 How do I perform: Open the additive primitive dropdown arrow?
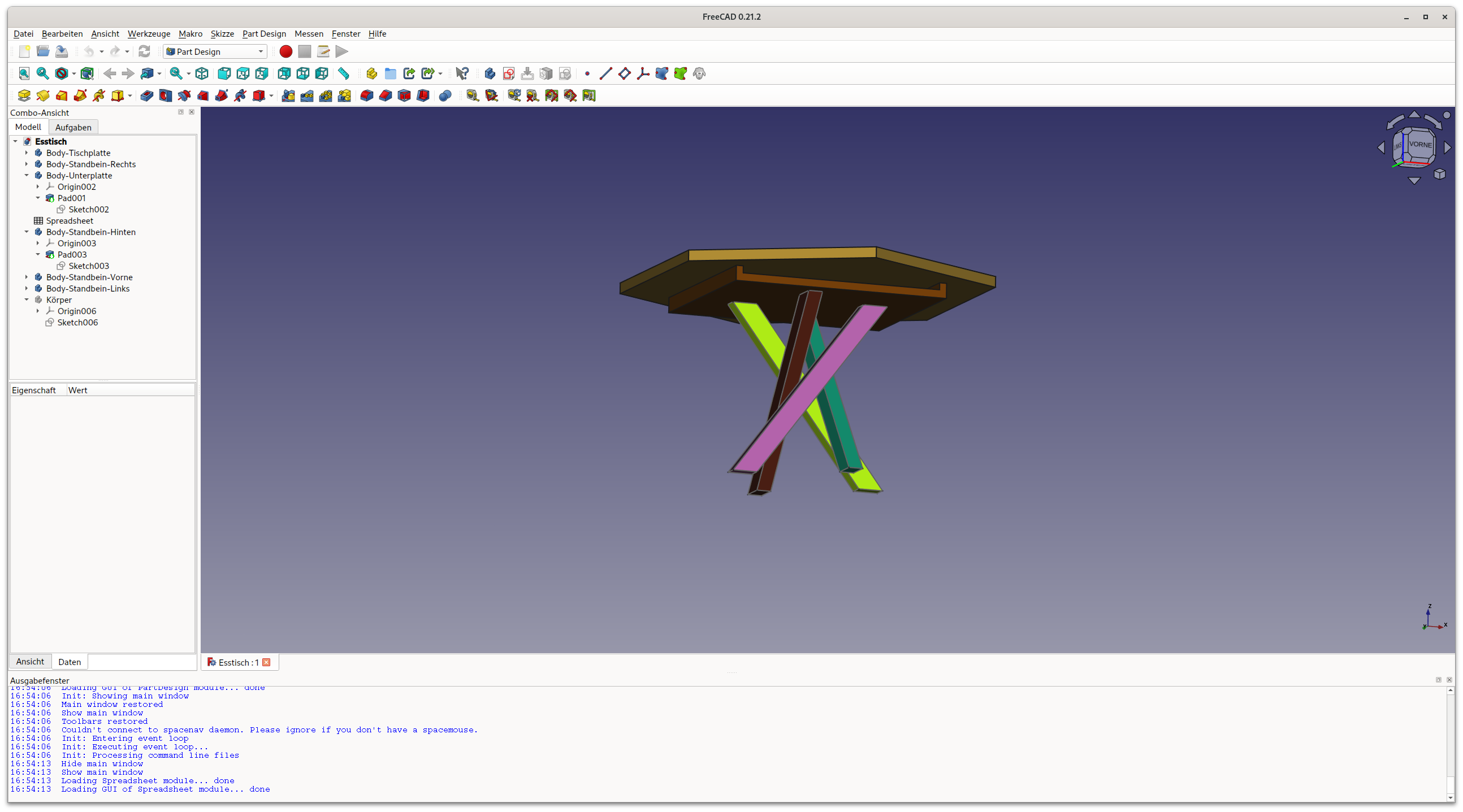tap(130, 95)
